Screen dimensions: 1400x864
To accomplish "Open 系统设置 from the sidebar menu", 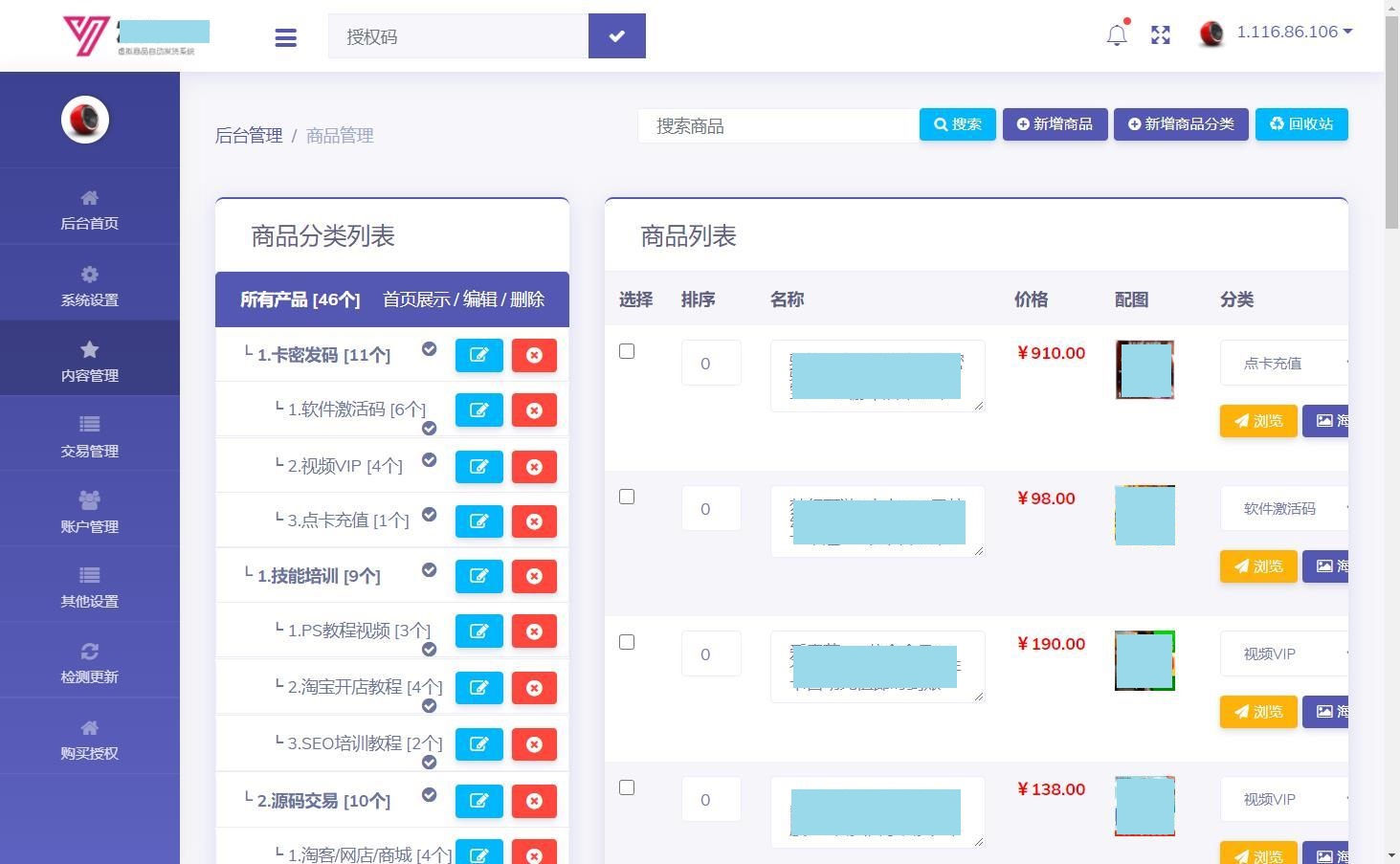I will 89,285.
